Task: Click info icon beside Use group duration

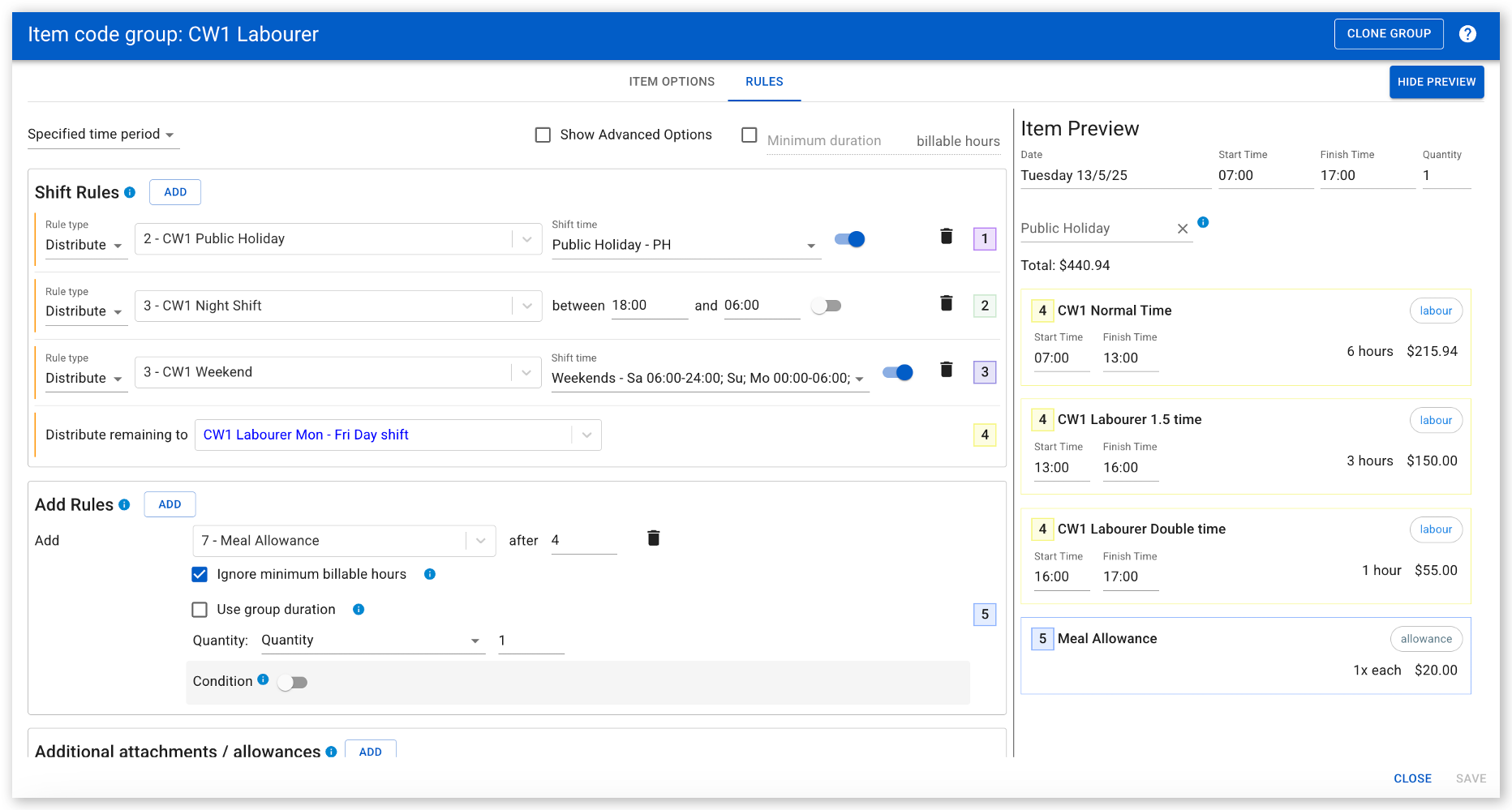Action: tap(359, 609)
